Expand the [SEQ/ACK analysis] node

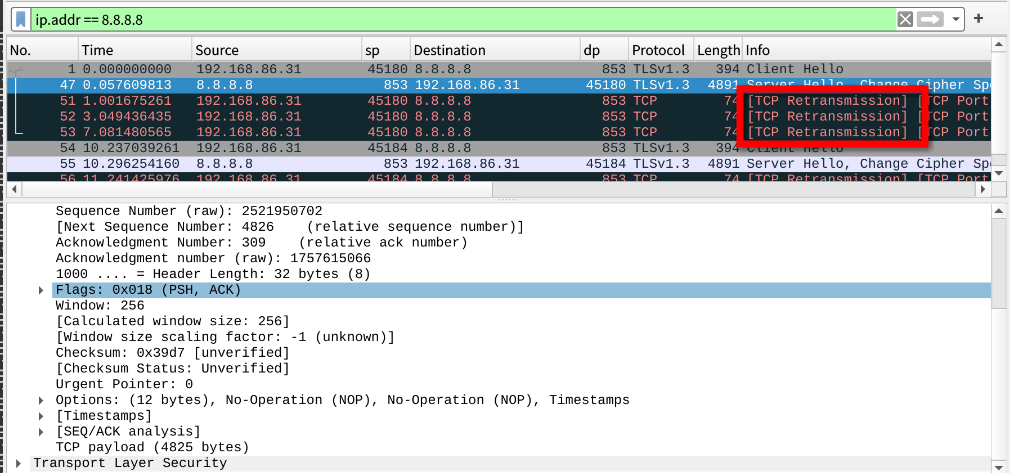pyautogui.click(x=42, y=431)
